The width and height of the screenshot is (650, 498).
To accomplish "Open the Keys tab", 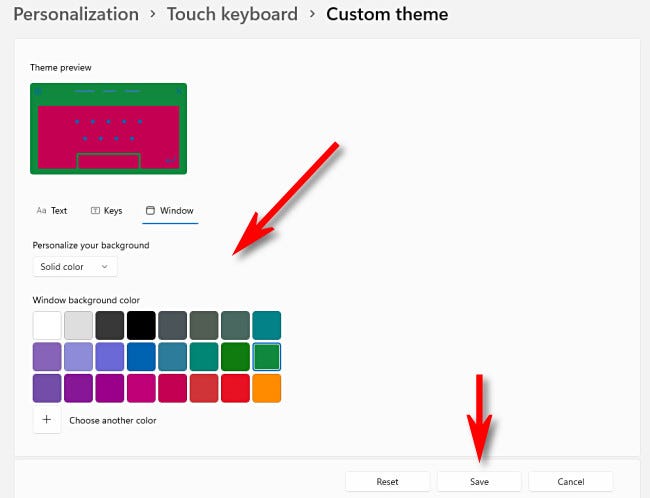I will (106, 211).
